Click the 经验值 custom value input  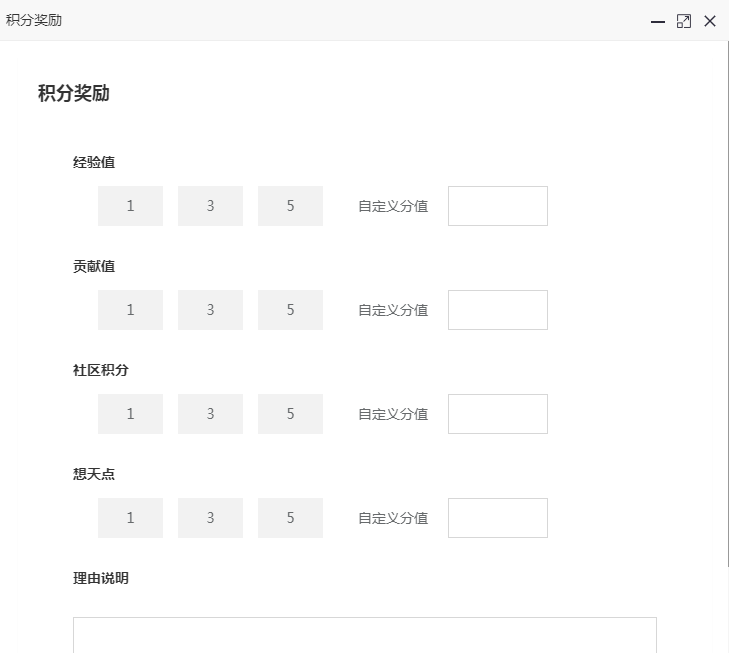click(498, 206)
